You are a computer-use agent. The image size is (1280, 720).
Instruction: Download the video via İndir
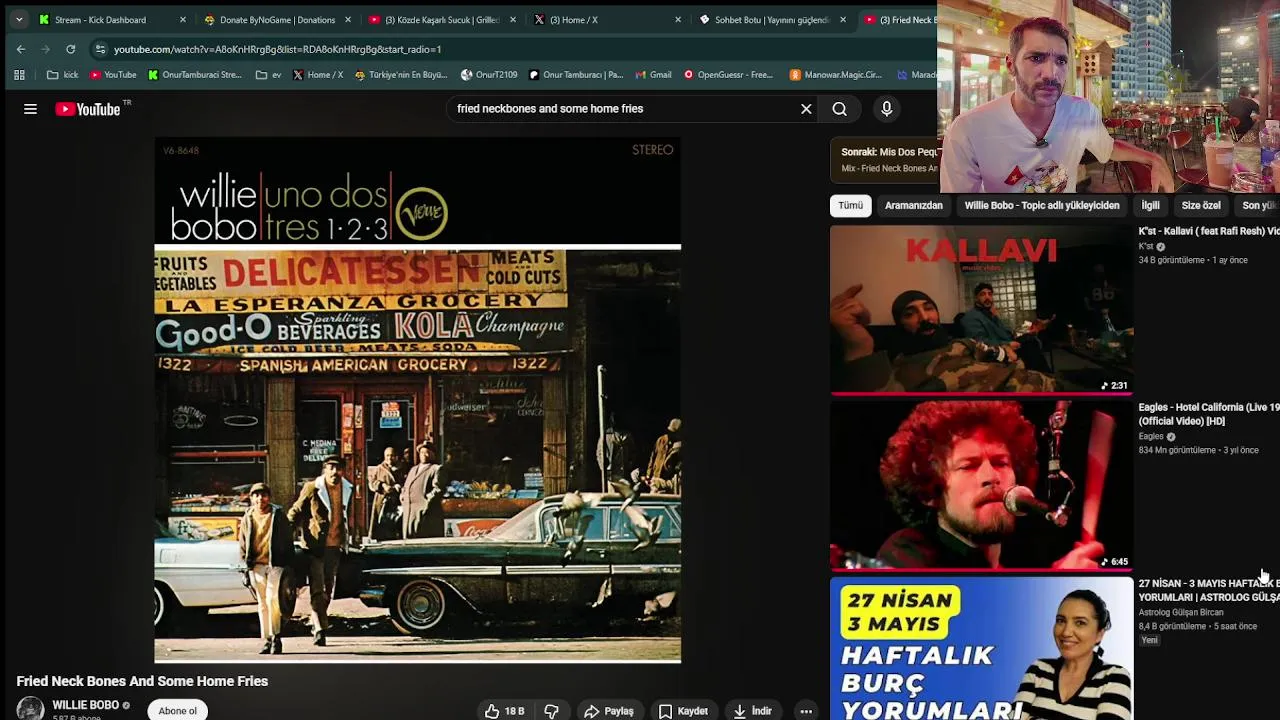point(752,711)
